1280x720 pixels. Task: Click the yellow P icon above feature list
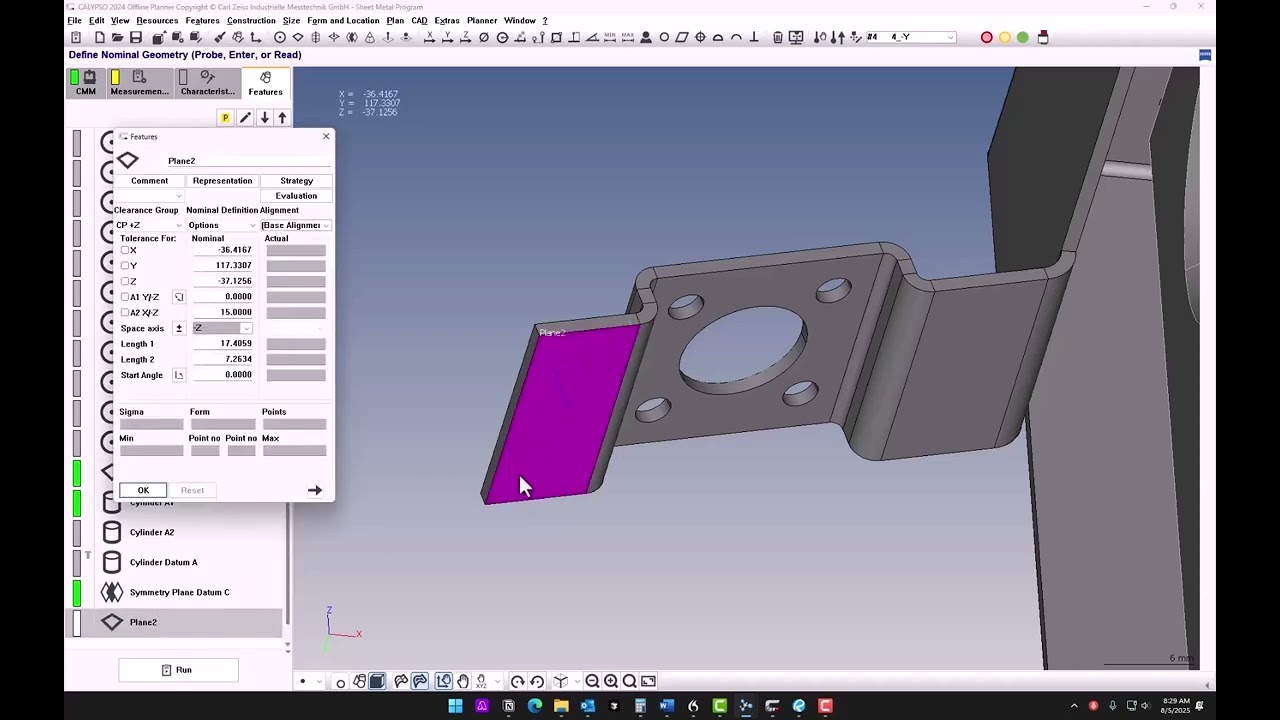click(x=225, y=118)
